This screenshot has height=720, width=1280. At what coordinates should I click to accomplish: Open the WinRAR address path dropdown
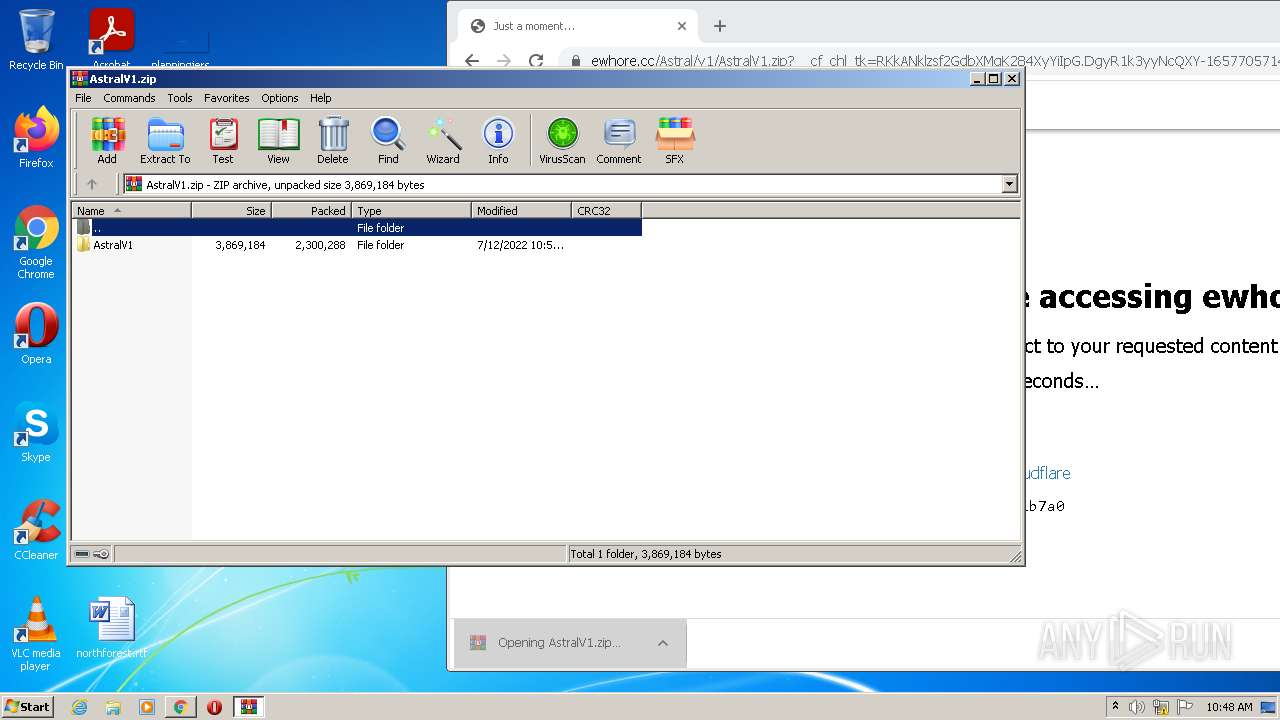[1009, 184]
